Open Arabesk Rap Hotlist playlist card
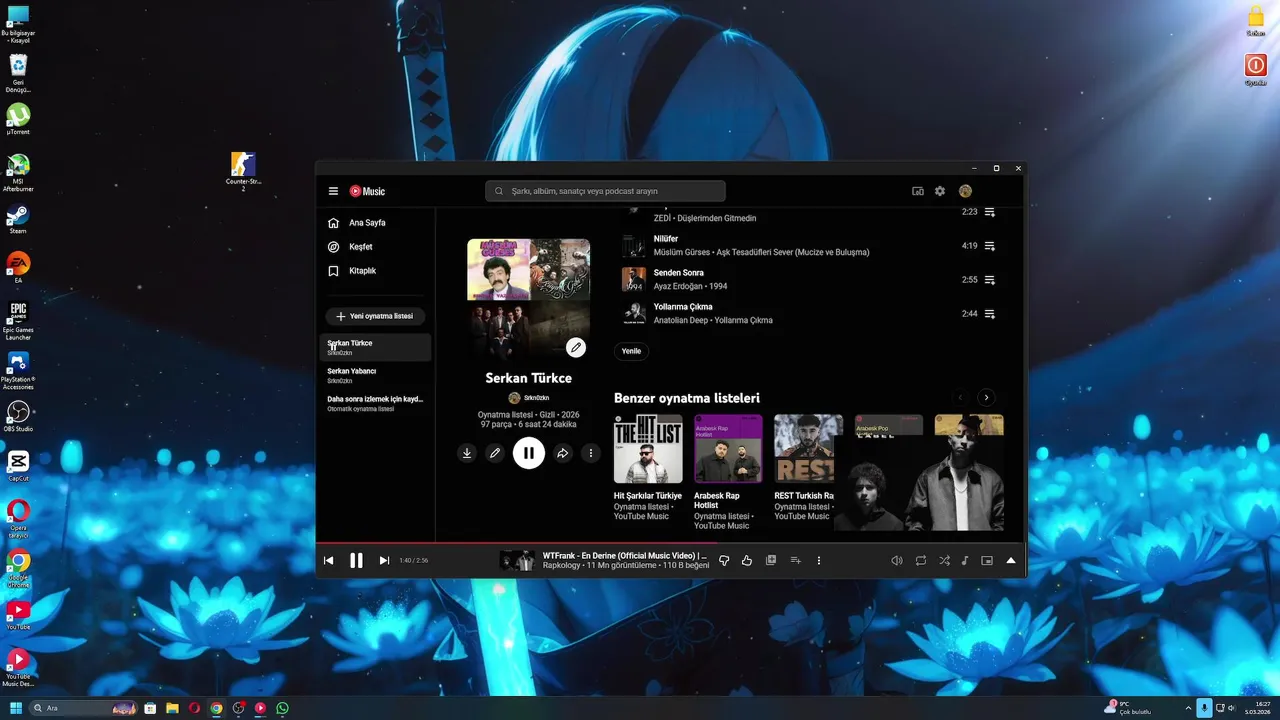The image size is (1280, 720). [728, 471]
